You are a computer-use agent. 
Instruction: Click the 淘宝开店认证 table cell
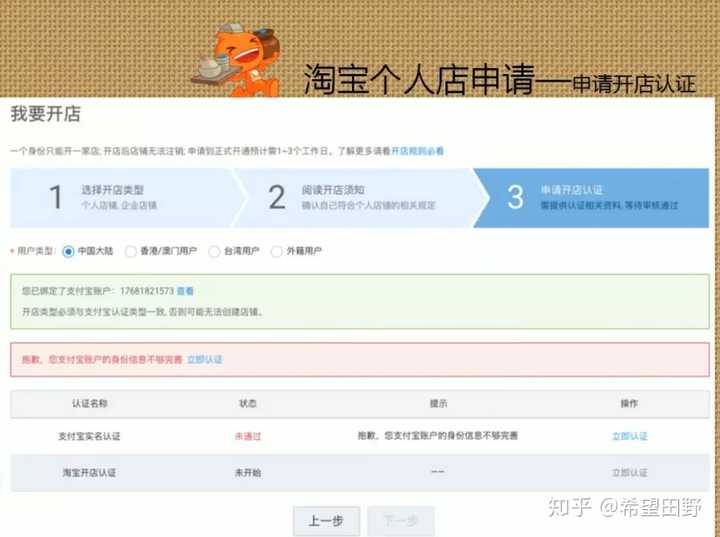coord(89,472)
